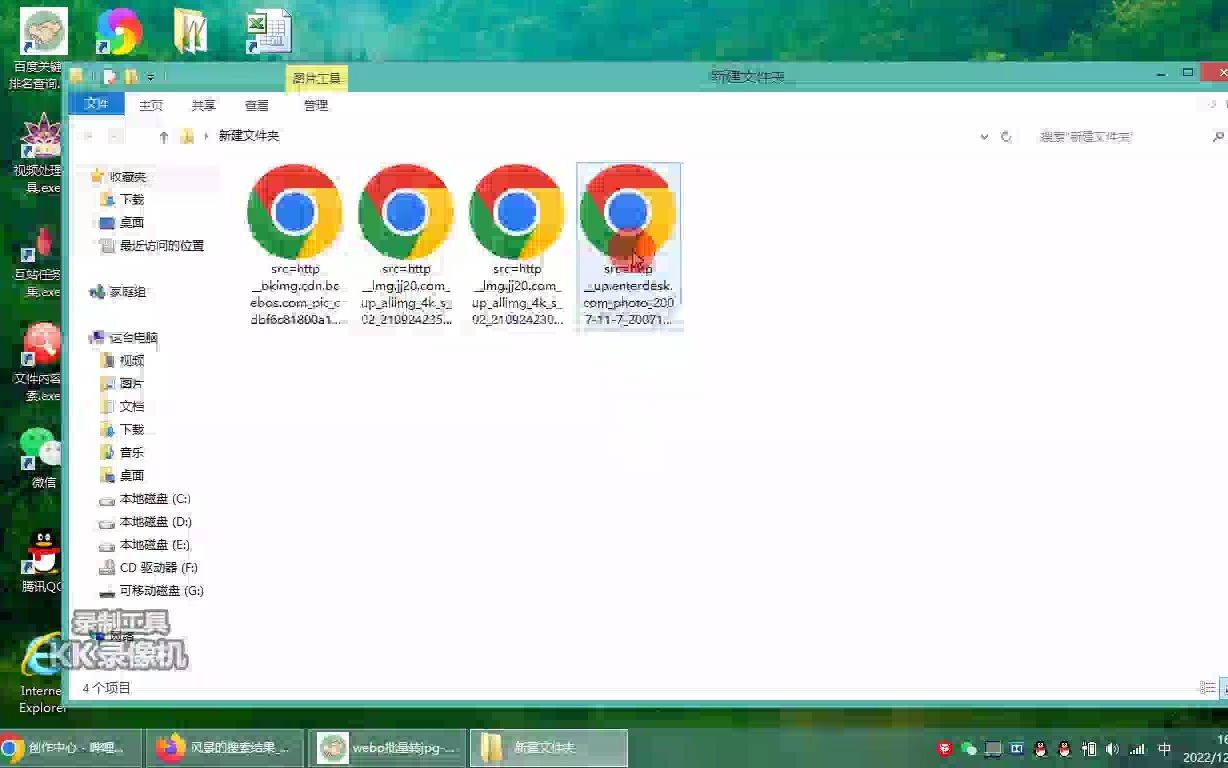
Task: Open the QQ penguin icon in system tray
Action: (1040, 747)
